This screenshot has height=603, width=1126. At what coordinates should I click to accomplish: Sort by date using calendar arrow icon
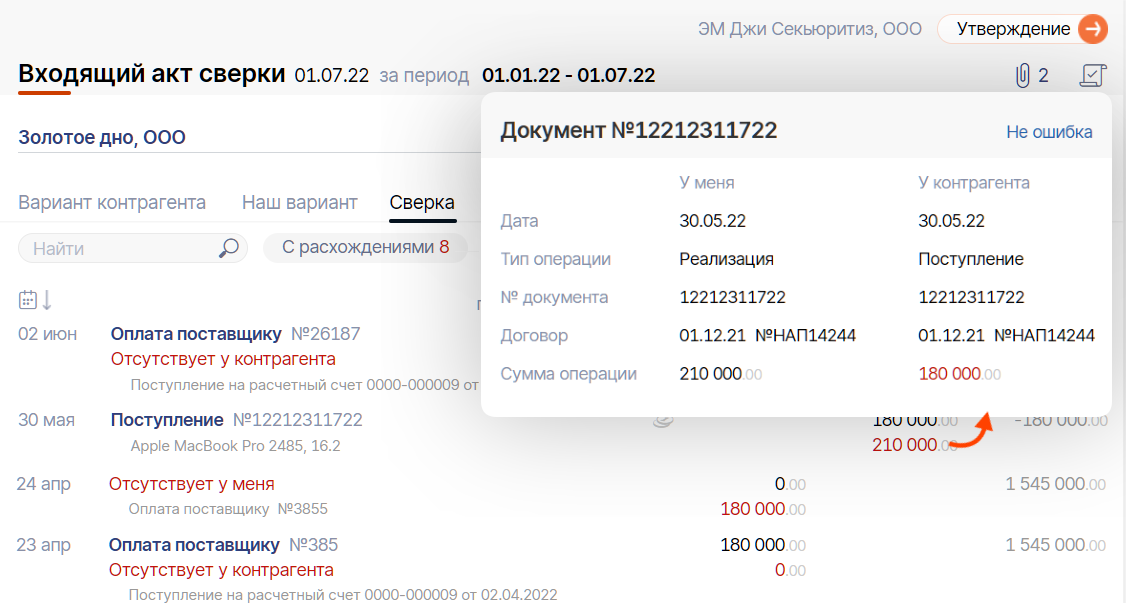(x=36, y=300)
